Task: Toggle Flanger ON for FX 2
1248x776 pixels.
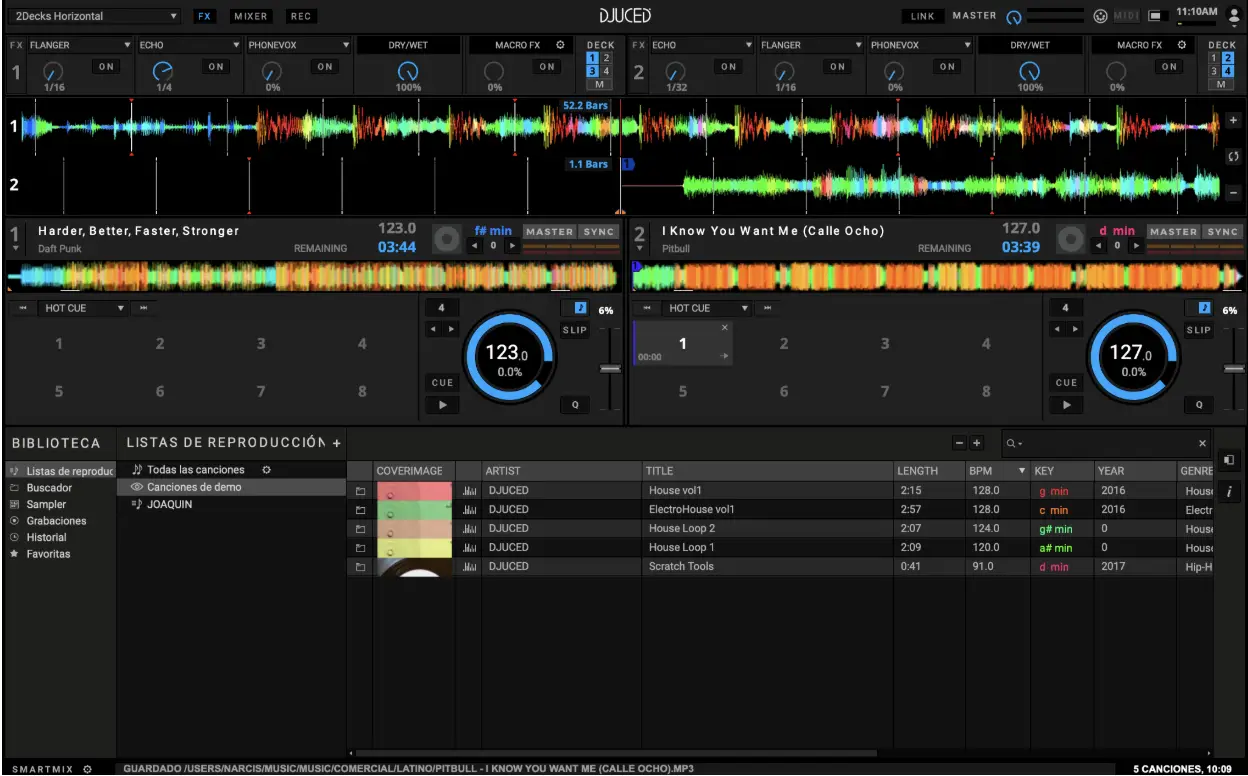Action: click(x=837, y=67)
